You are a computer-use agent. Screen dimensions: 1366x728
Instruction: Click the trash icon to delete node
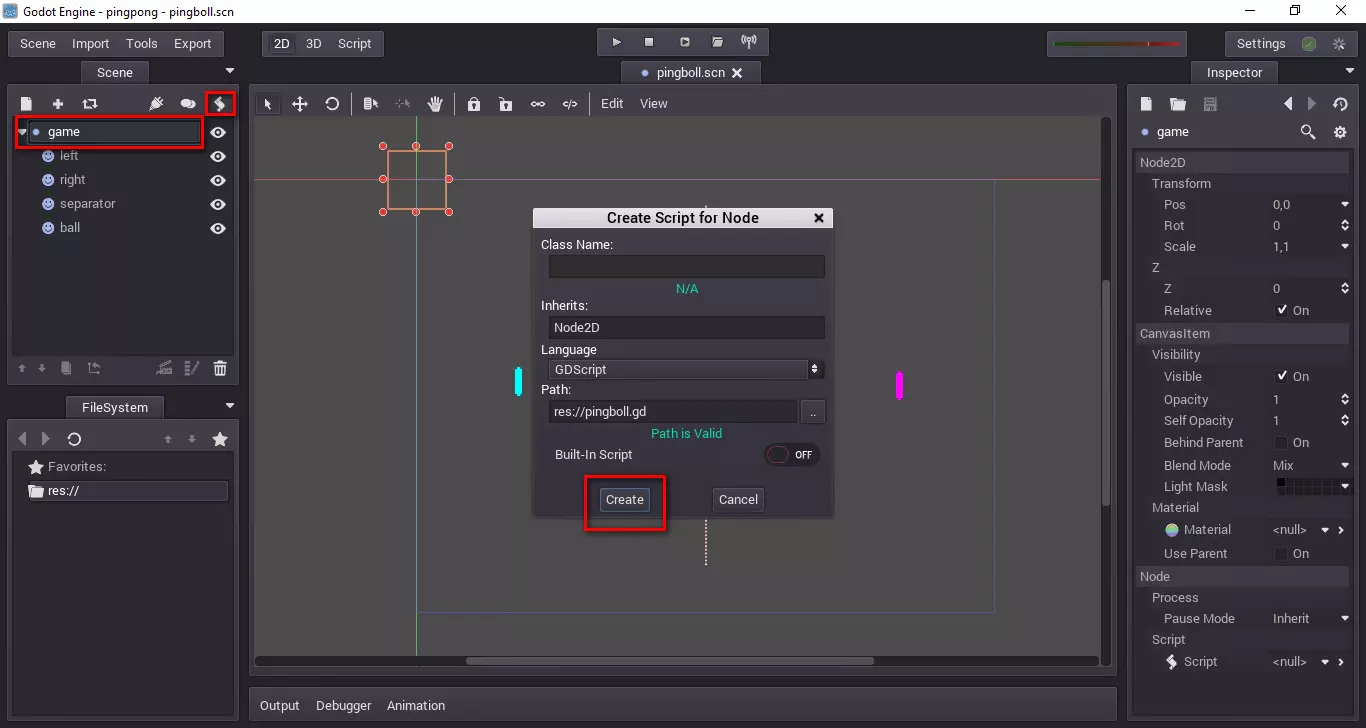[220, 369]
